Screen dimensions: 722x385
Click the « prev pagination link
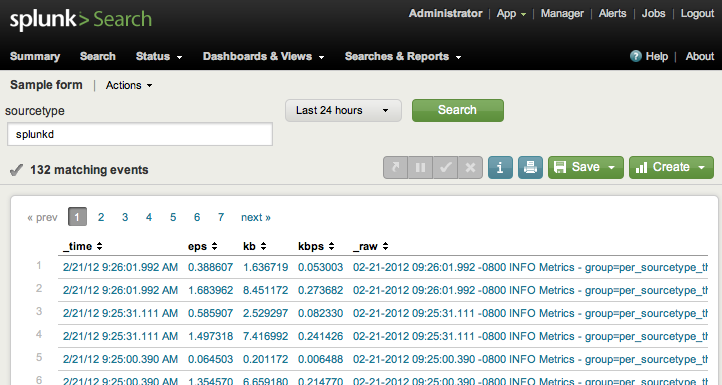[x=42, y=217]
